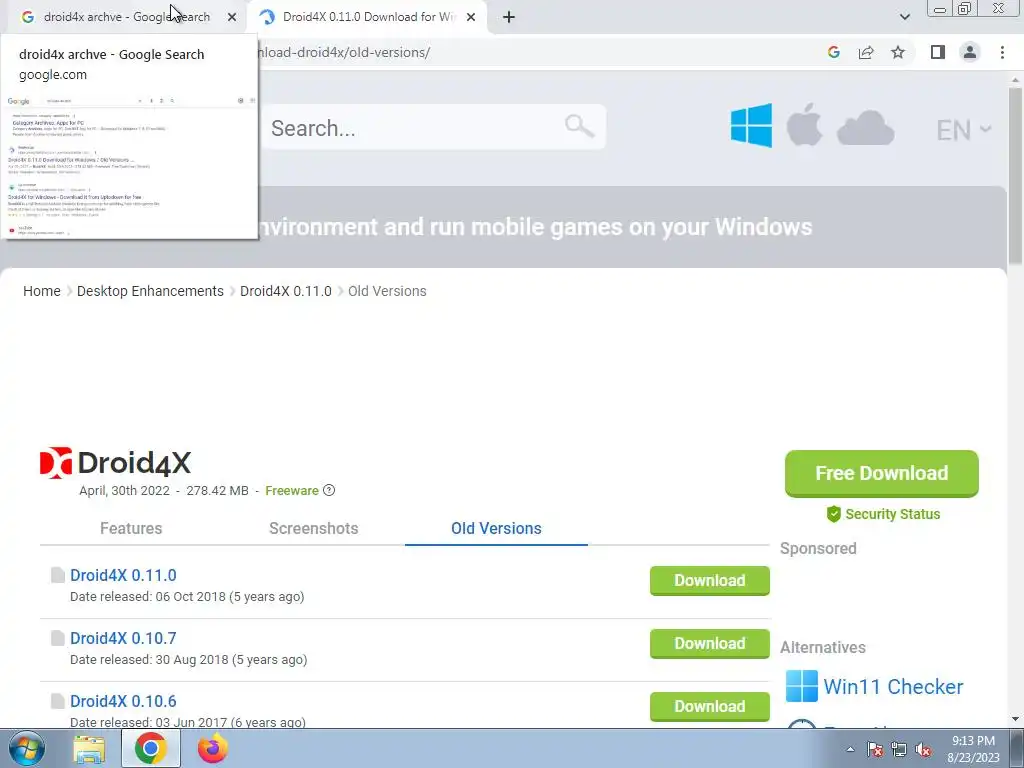This screenshot has height=768, width=1024.
Task: Click the Freeware help question mark icon
Action: pos(329,490)
